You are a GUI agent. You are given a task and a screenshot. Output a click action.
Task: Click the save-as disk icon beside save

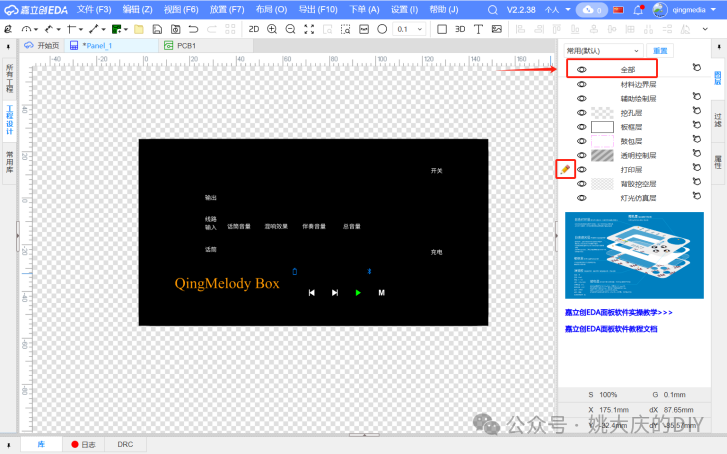175,29
